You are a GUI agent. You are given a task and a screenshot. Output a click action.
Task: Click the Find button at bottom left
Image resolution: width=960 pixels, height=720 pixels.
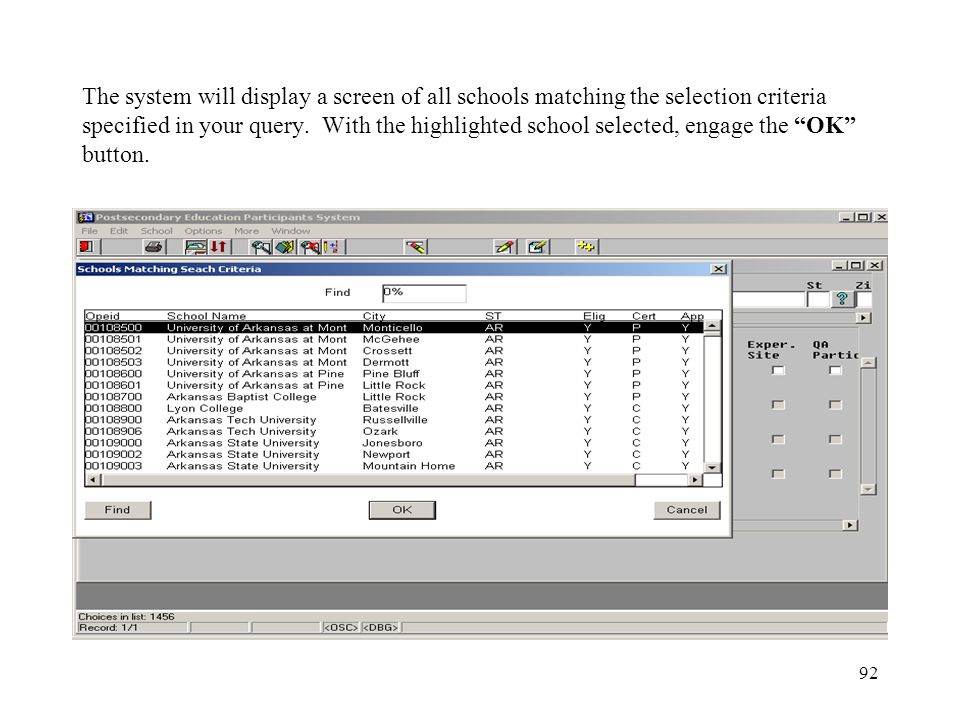coord(118,510)
